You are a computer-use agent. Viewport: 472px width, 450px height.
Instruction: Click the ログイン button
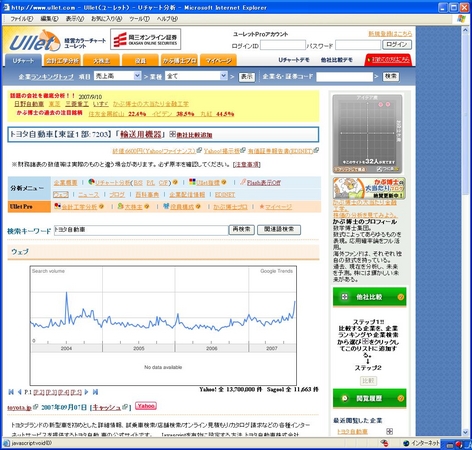tap(397, 44)
